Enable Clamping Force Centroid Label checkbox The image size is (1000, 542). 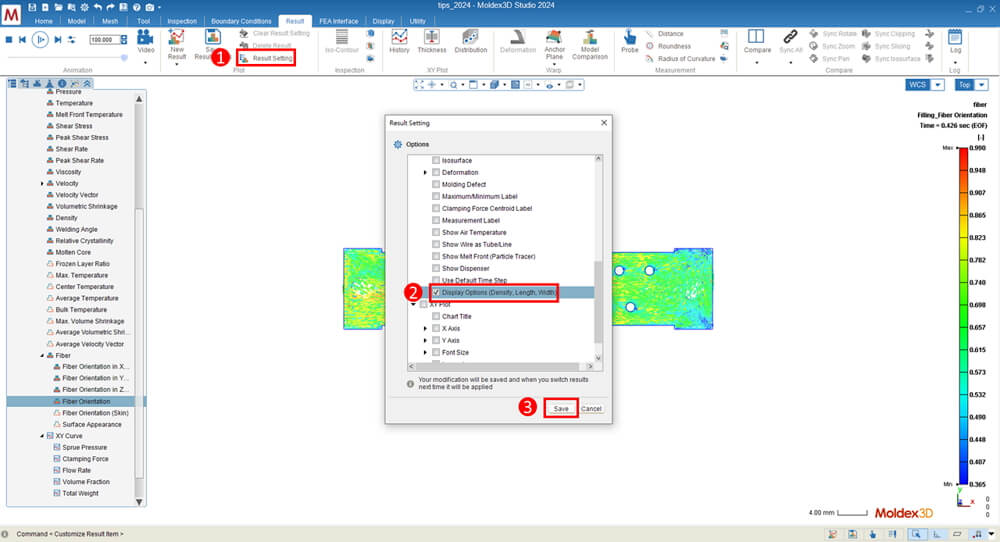pyautogui.click(x=436, y=209)
